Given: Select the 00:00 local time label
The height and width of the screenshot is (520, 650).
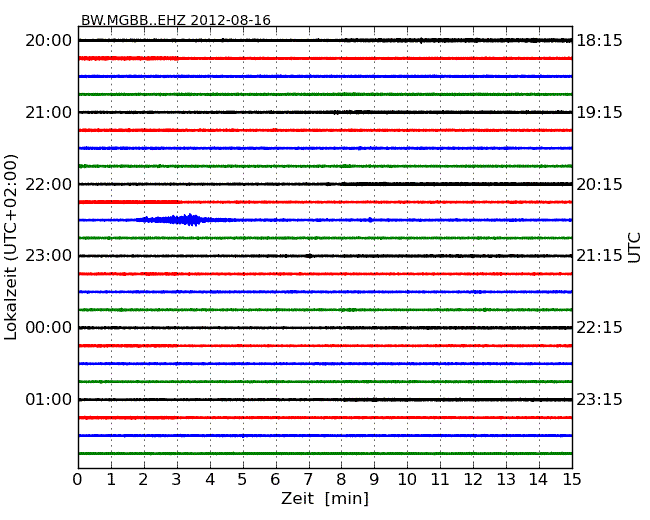Looking at the screenshot, I should [x=49, y=328].
